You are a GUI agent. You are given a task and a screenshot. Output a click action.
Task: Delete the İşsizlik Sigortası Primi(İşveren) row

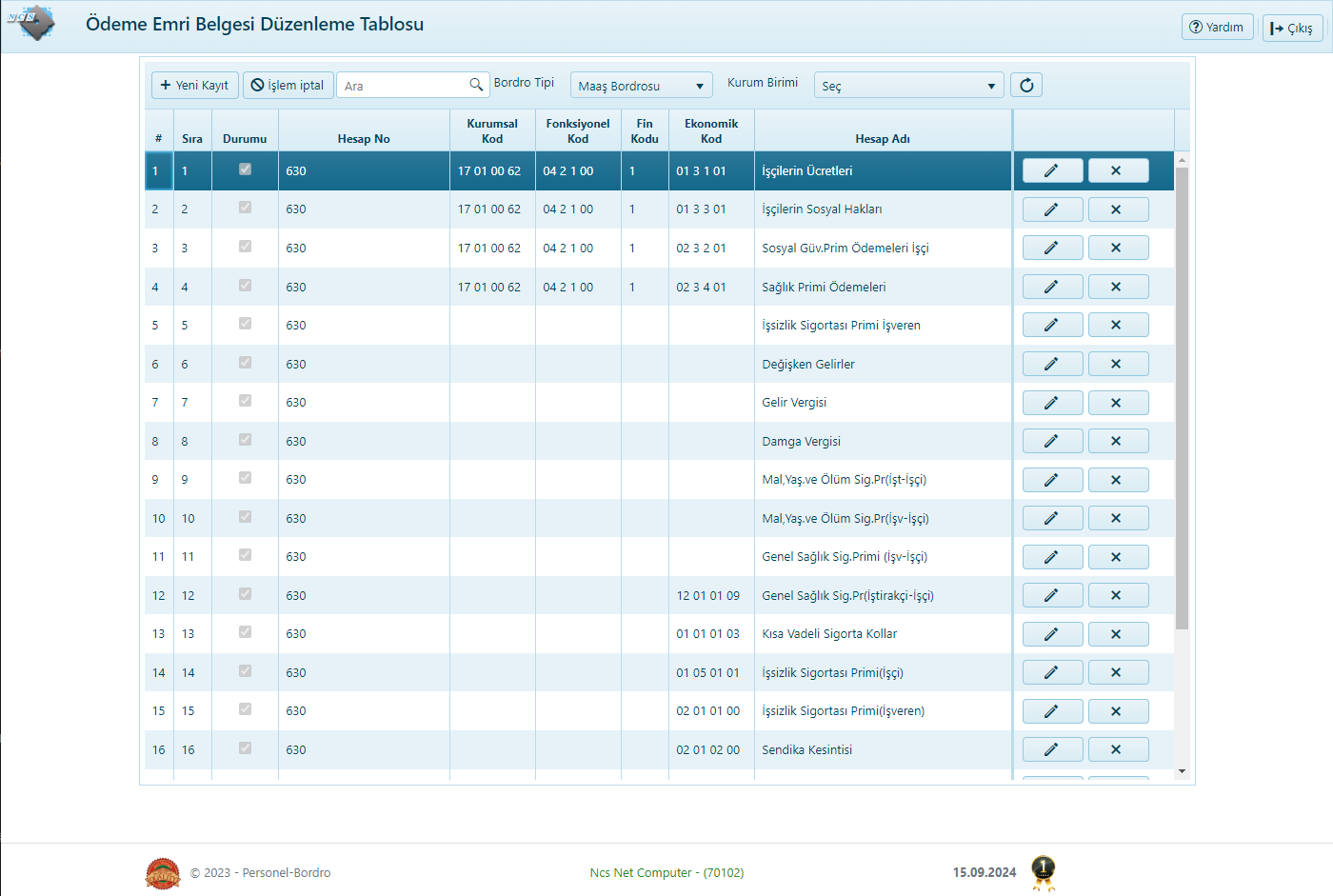tap(1118, 711)
